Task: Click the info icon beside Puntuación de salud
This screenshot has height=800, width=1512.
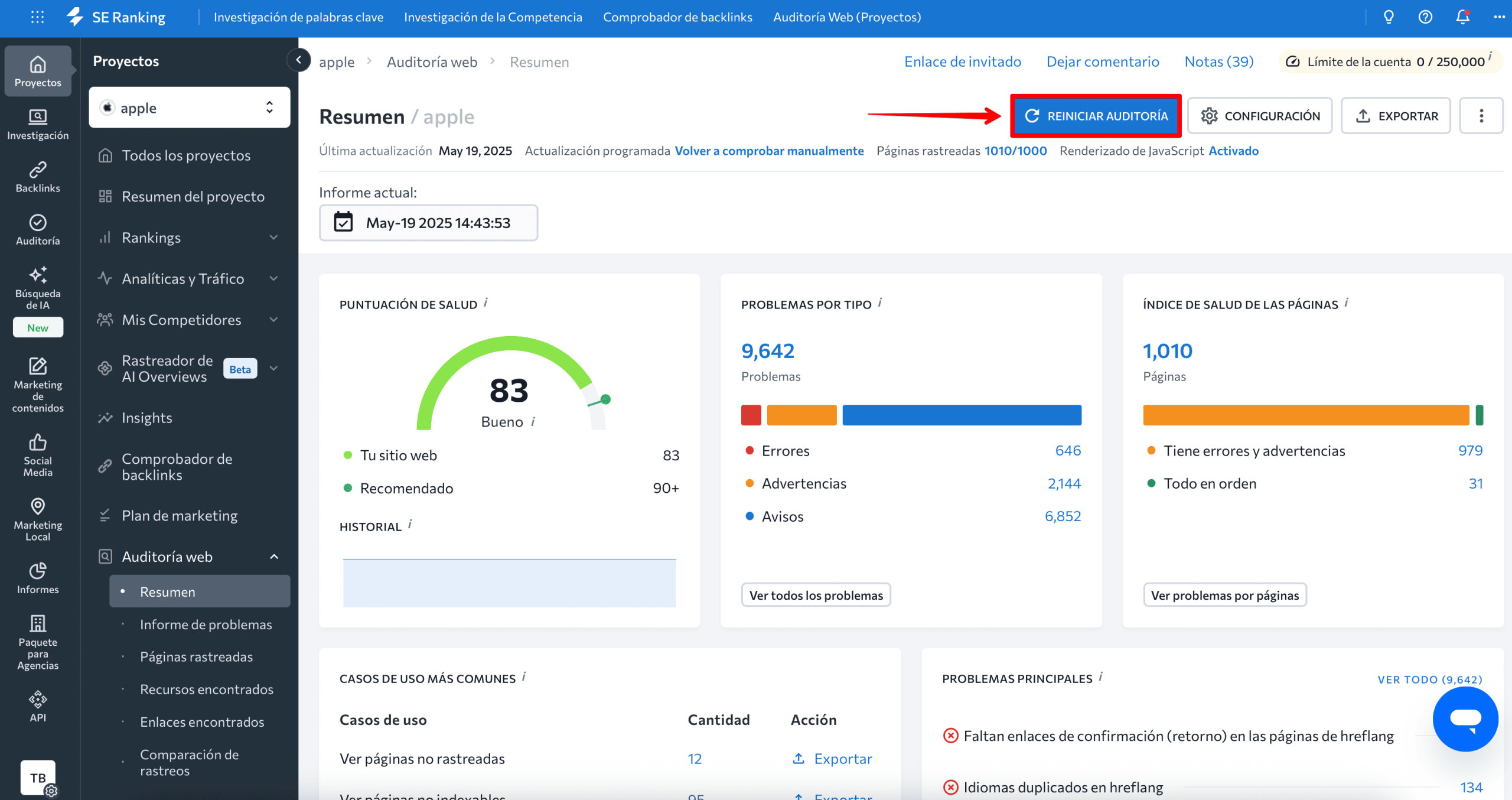Action: click(x=485, y=303)
